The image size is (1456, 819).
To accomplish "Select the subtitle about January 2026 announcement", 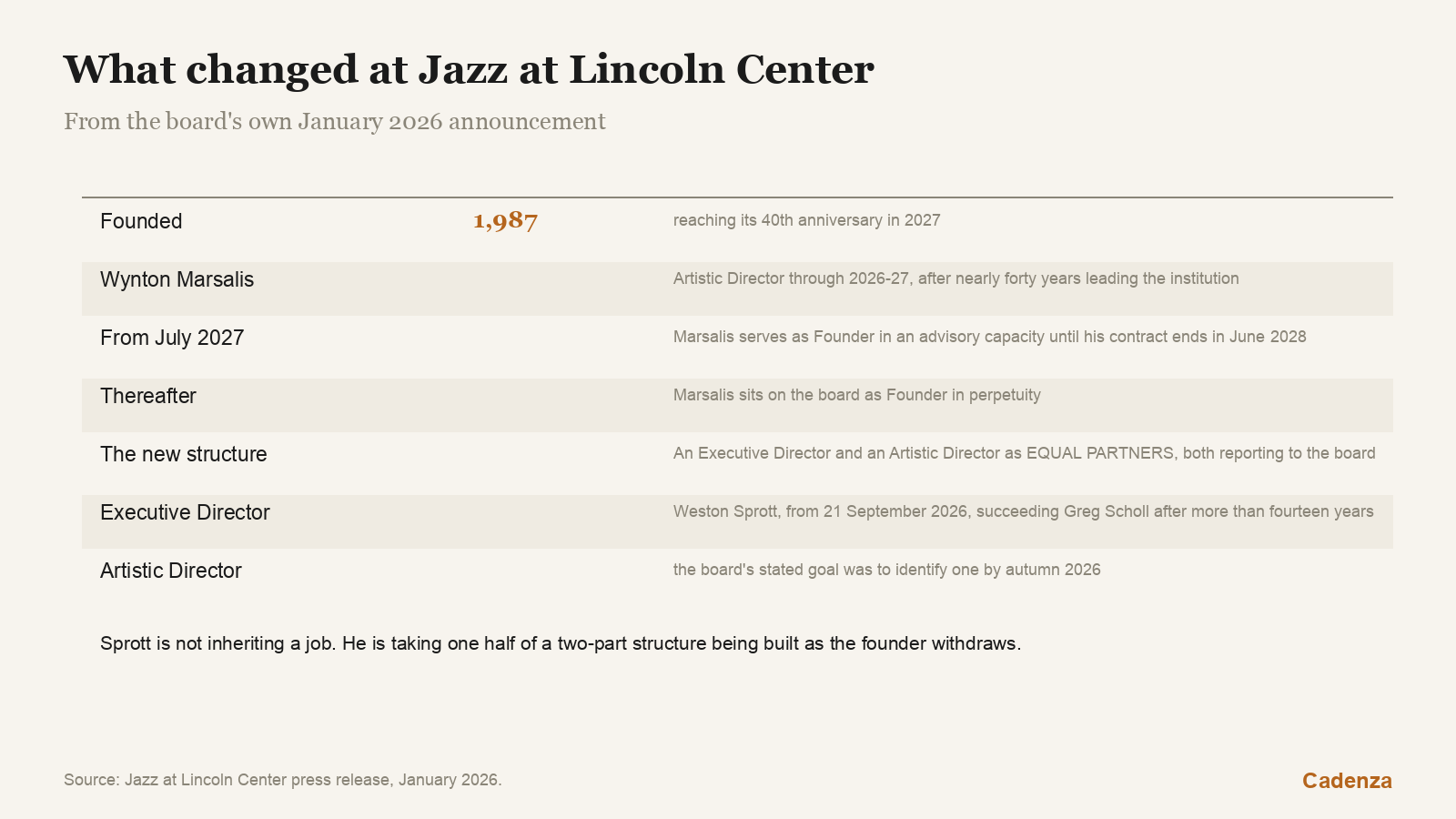I will (334, 122).
